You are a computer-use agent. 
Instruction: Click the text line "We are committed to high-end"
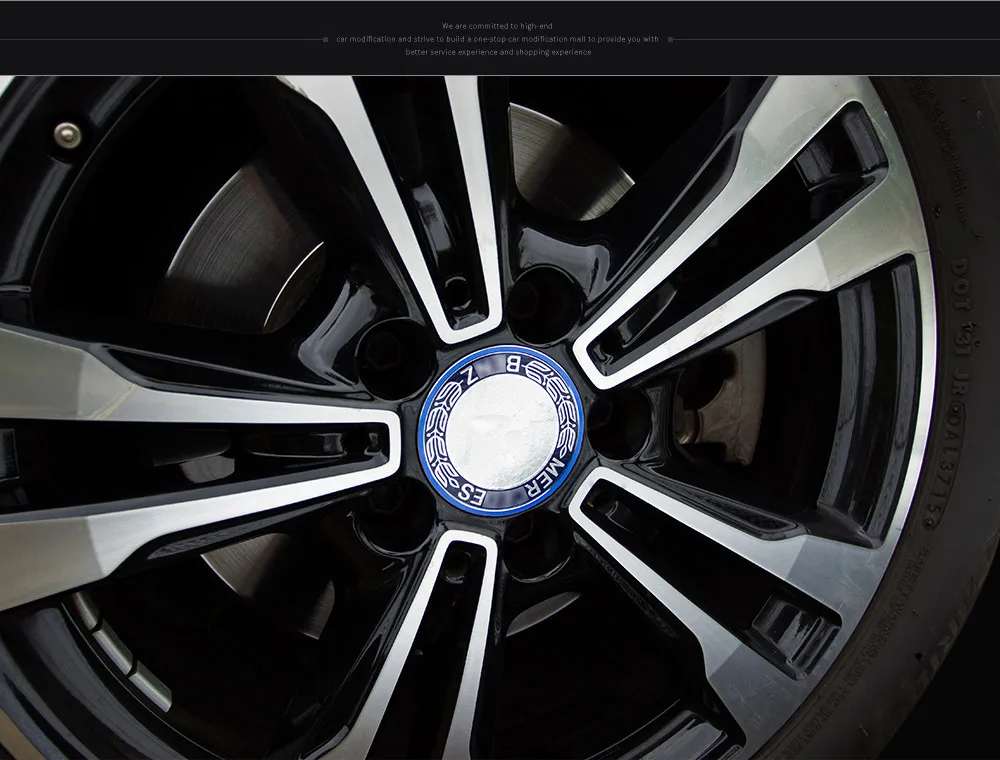tap(497, 26)
